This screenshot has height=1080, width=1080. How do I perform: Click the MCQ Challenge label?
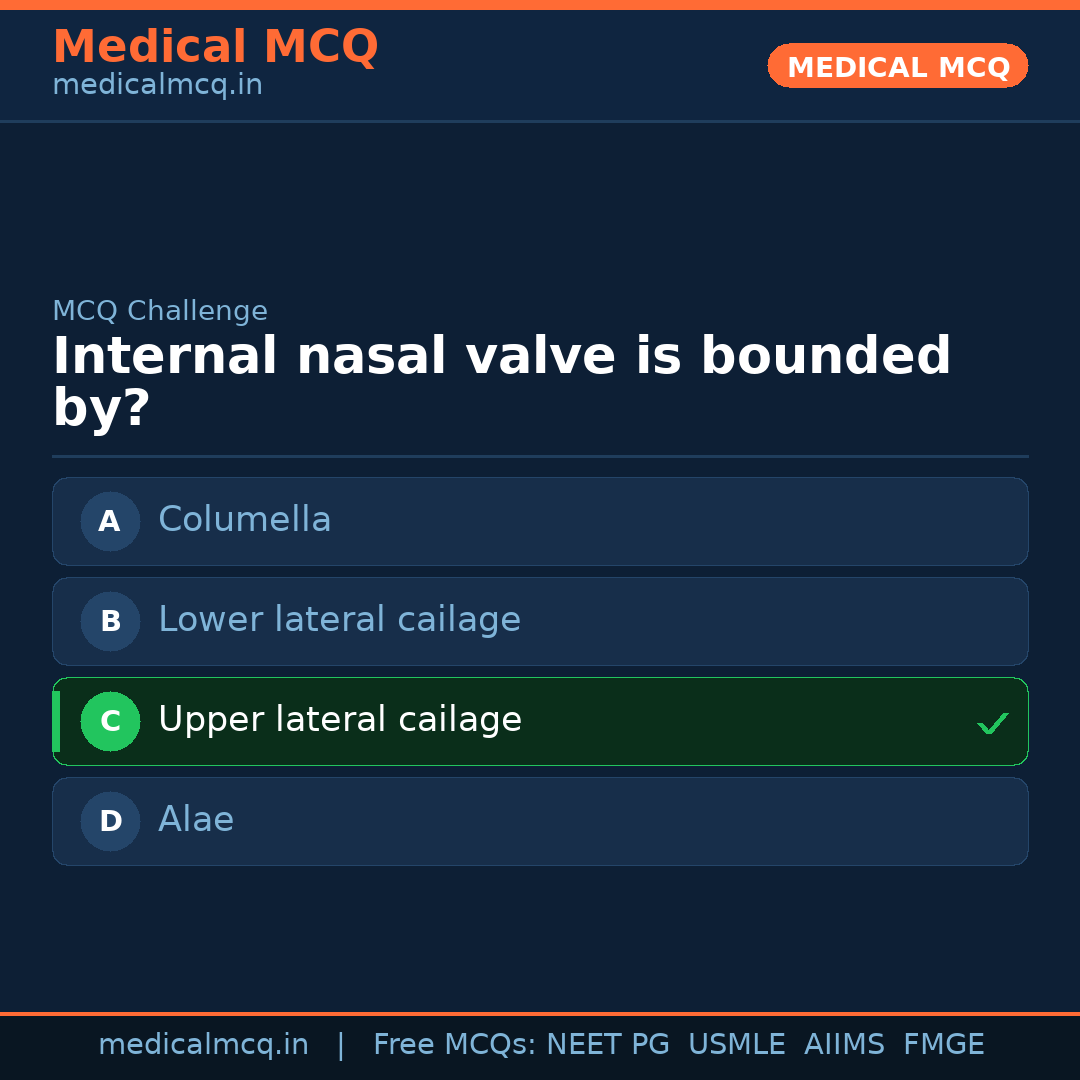(x=160, y=311)
